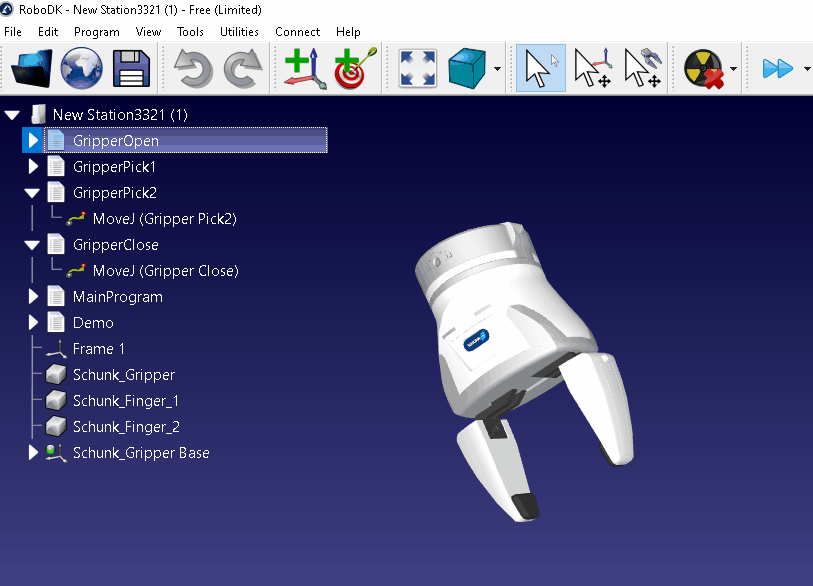Screen dimensions: 813x586
Task: Open the view cube dropdown arrow
Action: 497,68
